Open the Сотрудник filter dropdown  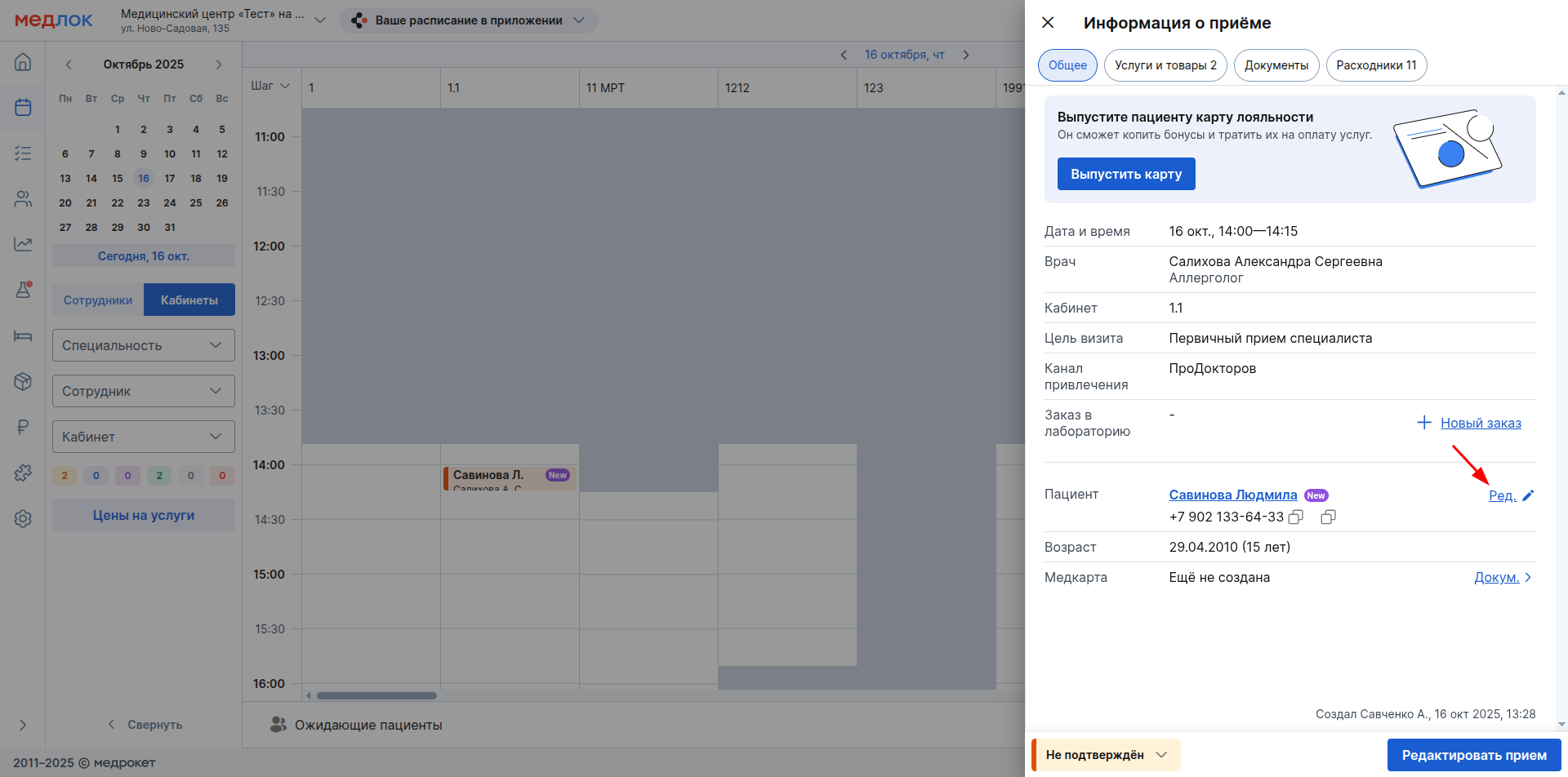pos(144,391)
